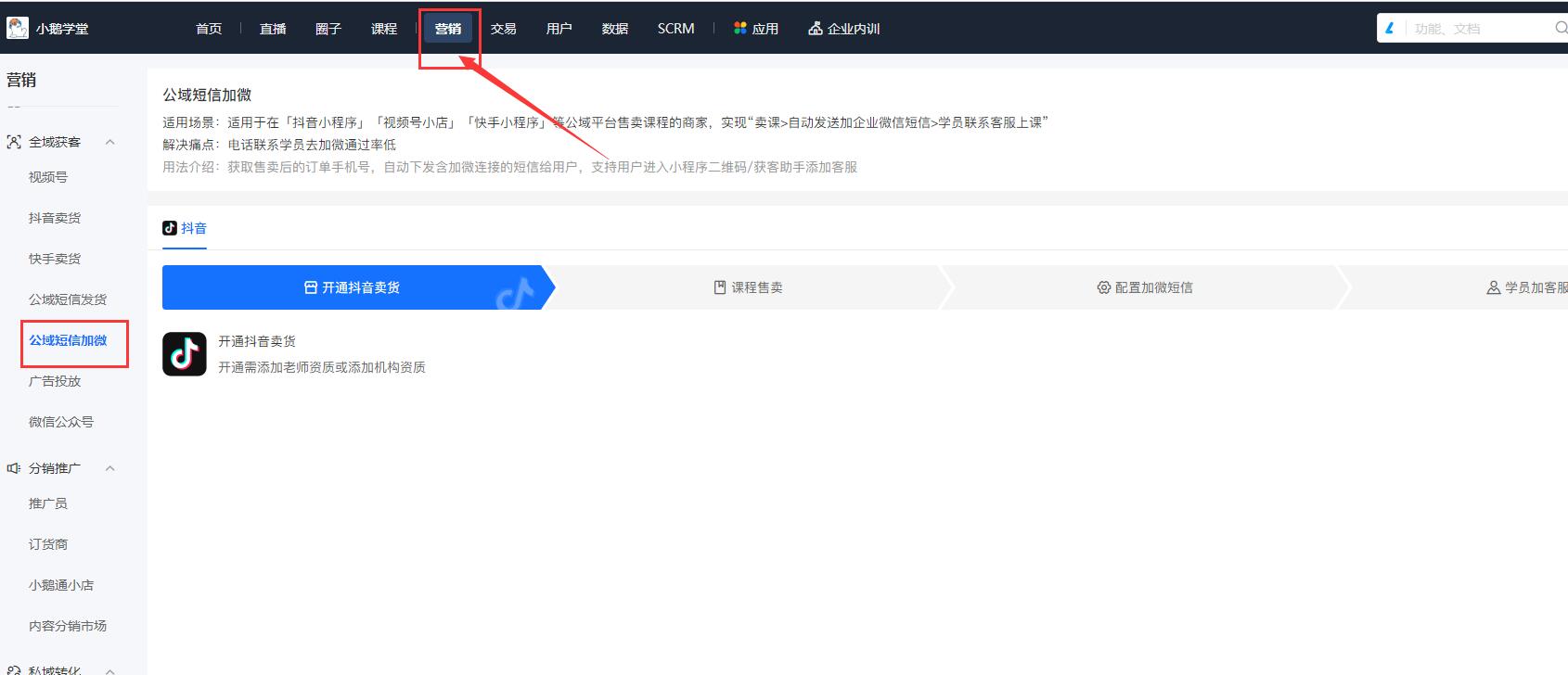The height and width of the screenshot is (675, 1568).
Task: Select the 开通抖音卖货 step button
Action: 353,287
